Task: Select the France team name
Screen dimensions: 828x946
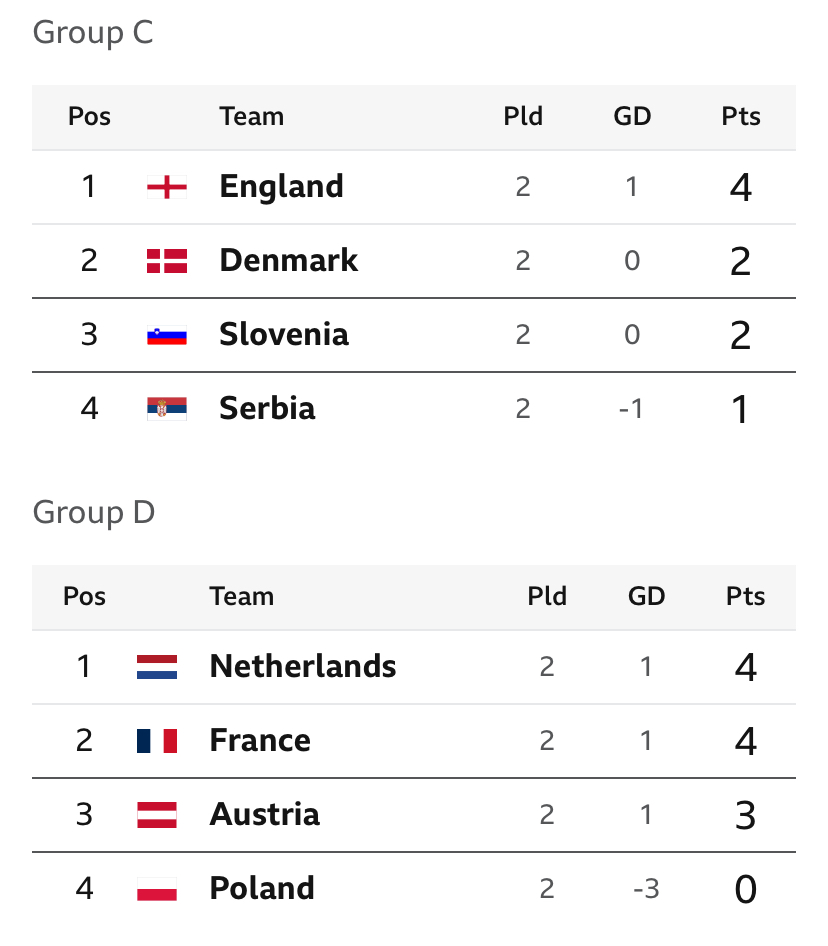Action: pos(260,740)
